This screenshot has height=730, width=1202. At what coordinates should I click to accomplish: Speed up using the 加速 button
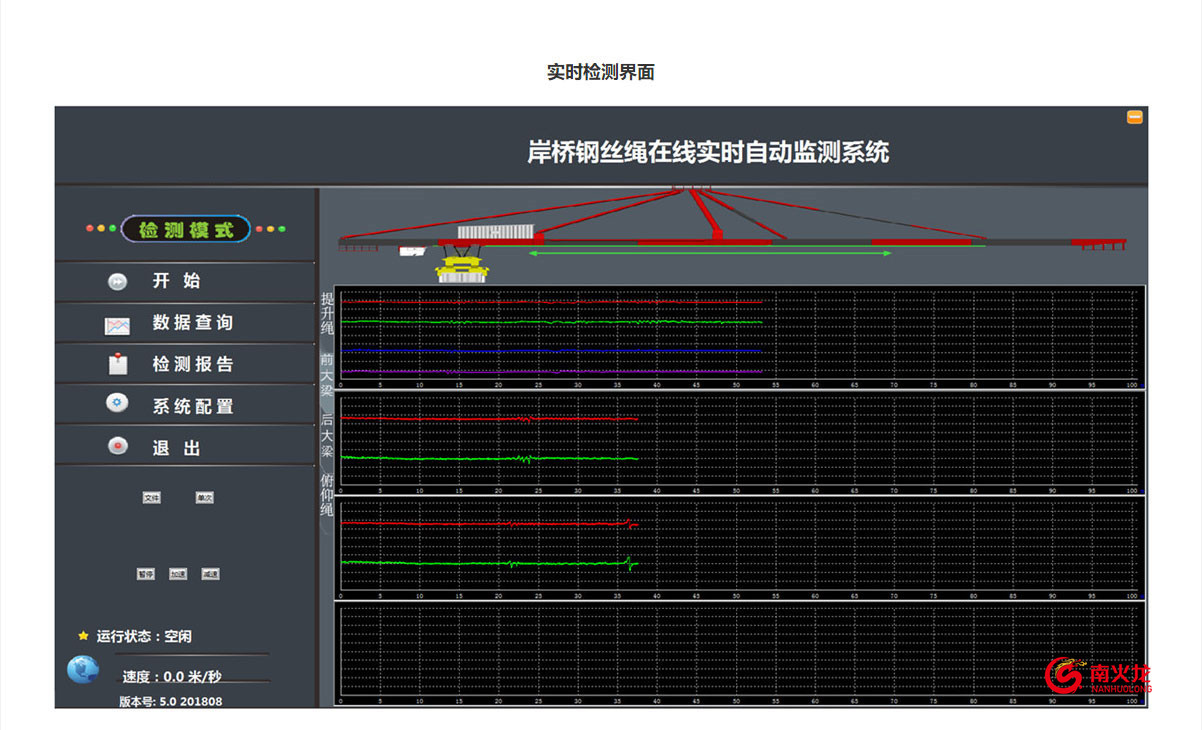pos(177,574)
